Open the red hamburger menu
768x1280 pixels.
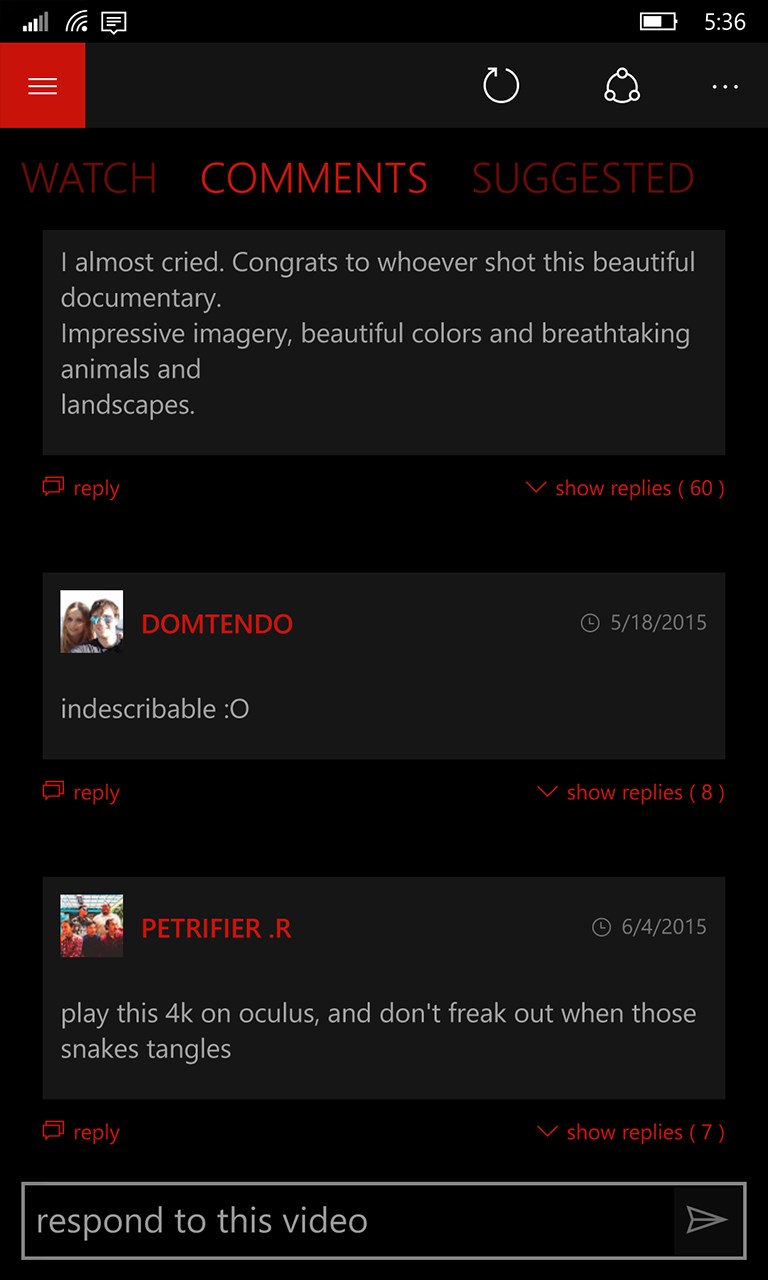coord(42,85)
